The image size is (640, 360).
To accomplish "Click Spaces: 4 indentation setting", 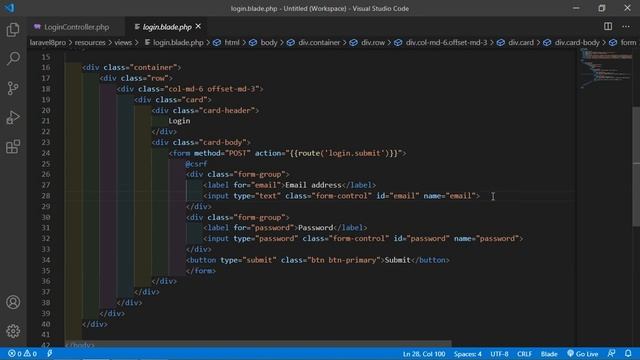I will pos(468,354).
